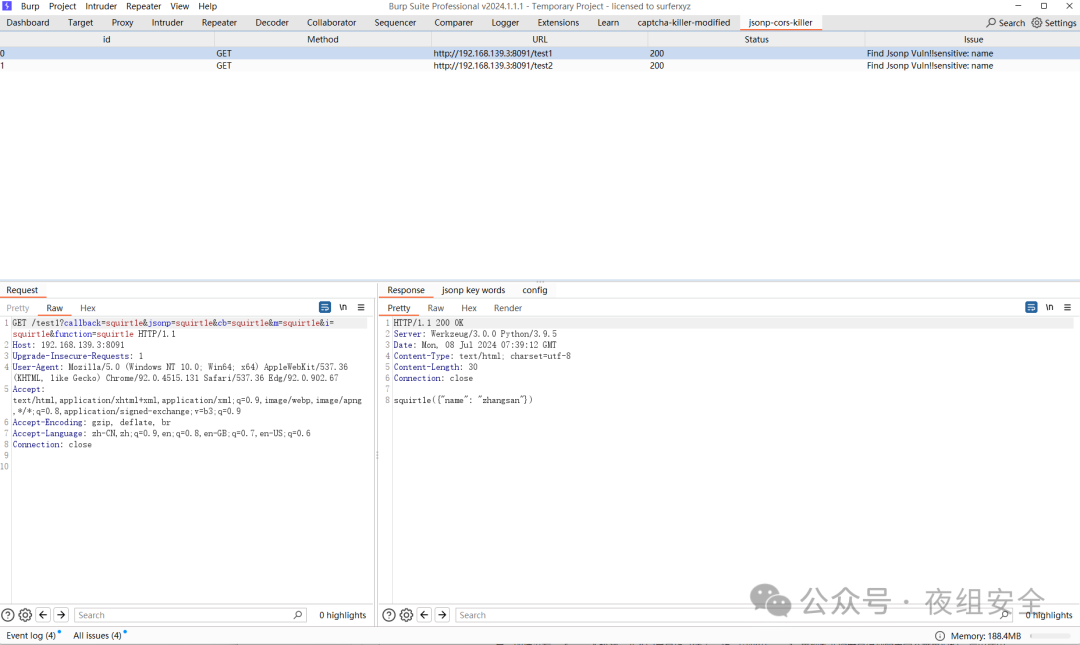Open the Intruder menu in menu bar
Viewport: 1080px width, 645px height.
(101, 6)
